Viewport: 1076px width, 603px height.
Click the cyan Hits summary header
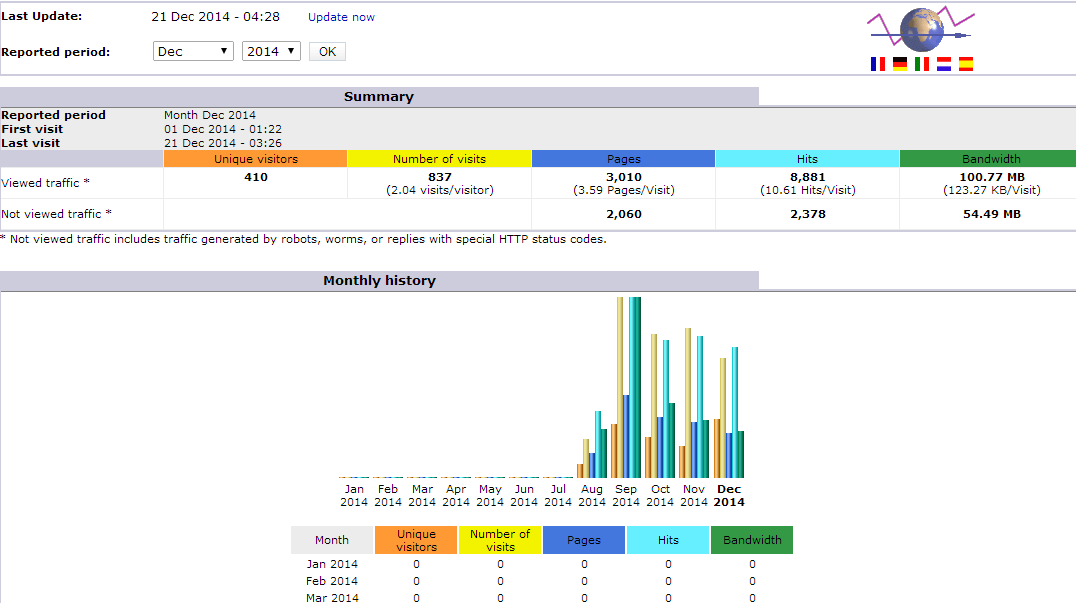point(807,159)
